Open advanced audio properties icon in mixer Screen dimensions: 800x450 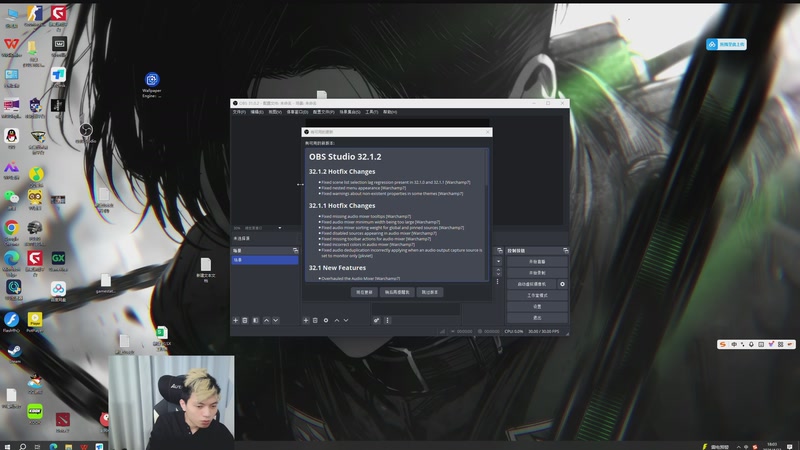[x=377, y=320]
